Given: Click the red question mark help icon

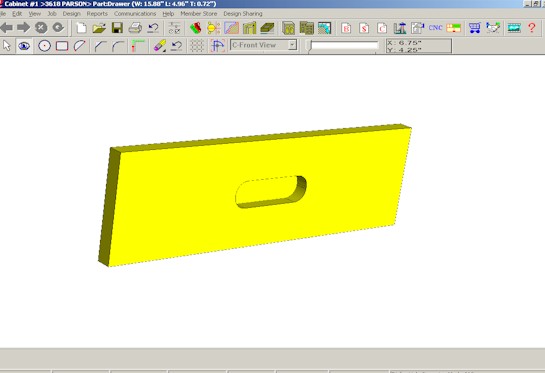Looking at the screenshot, I should click(532, 28).
